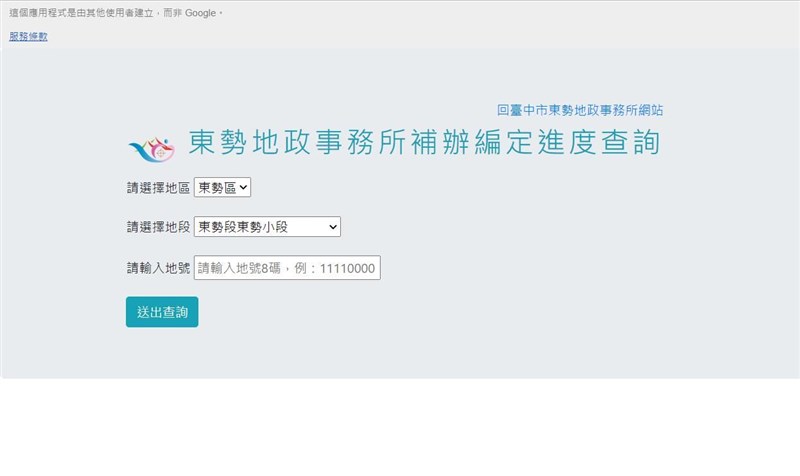
Task: Click the gray notice banner at top
Action: coord(500,24)
